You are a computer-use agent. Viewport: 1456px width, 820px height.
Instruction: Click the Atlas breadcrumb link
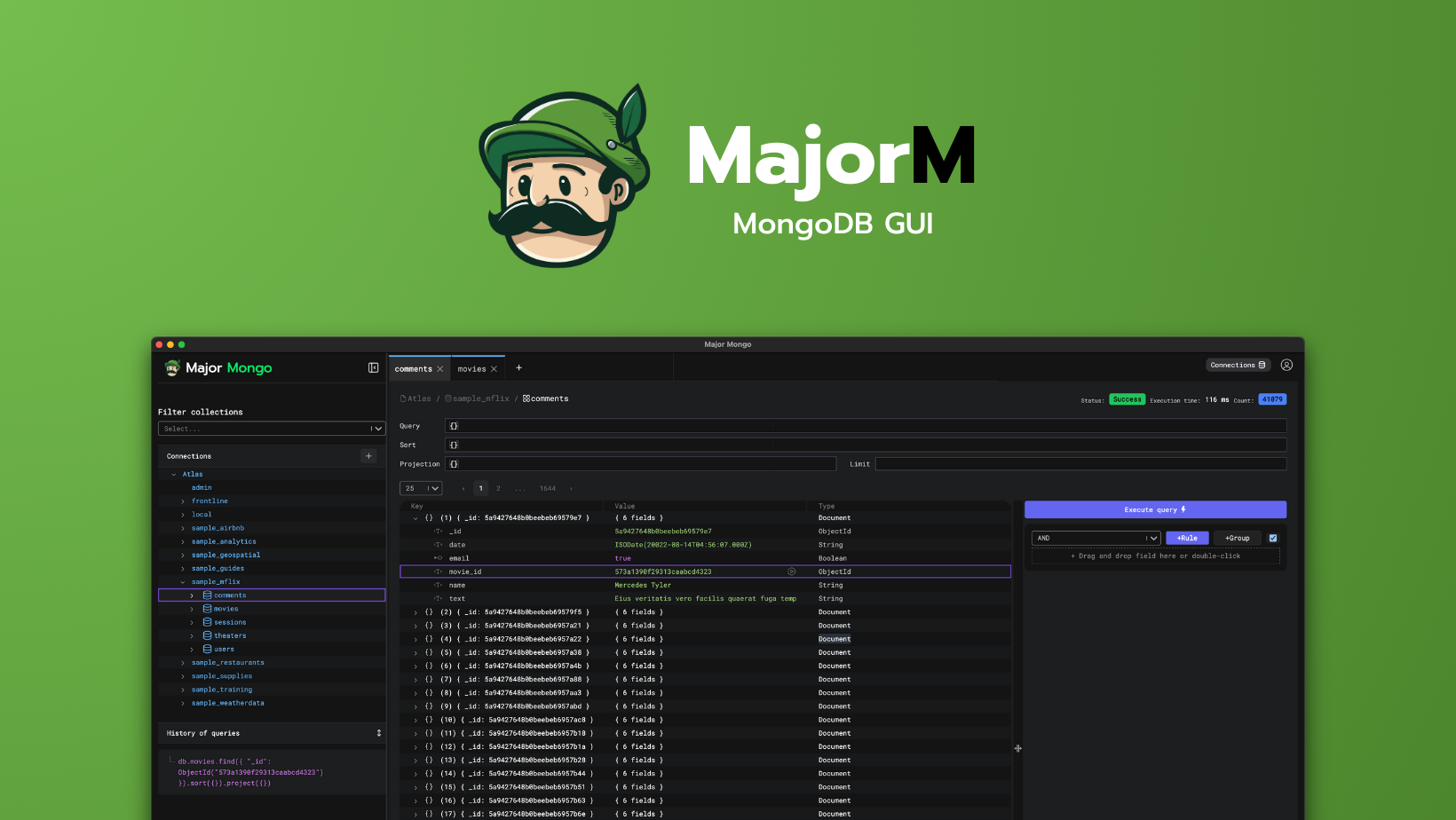pos(415,398)
